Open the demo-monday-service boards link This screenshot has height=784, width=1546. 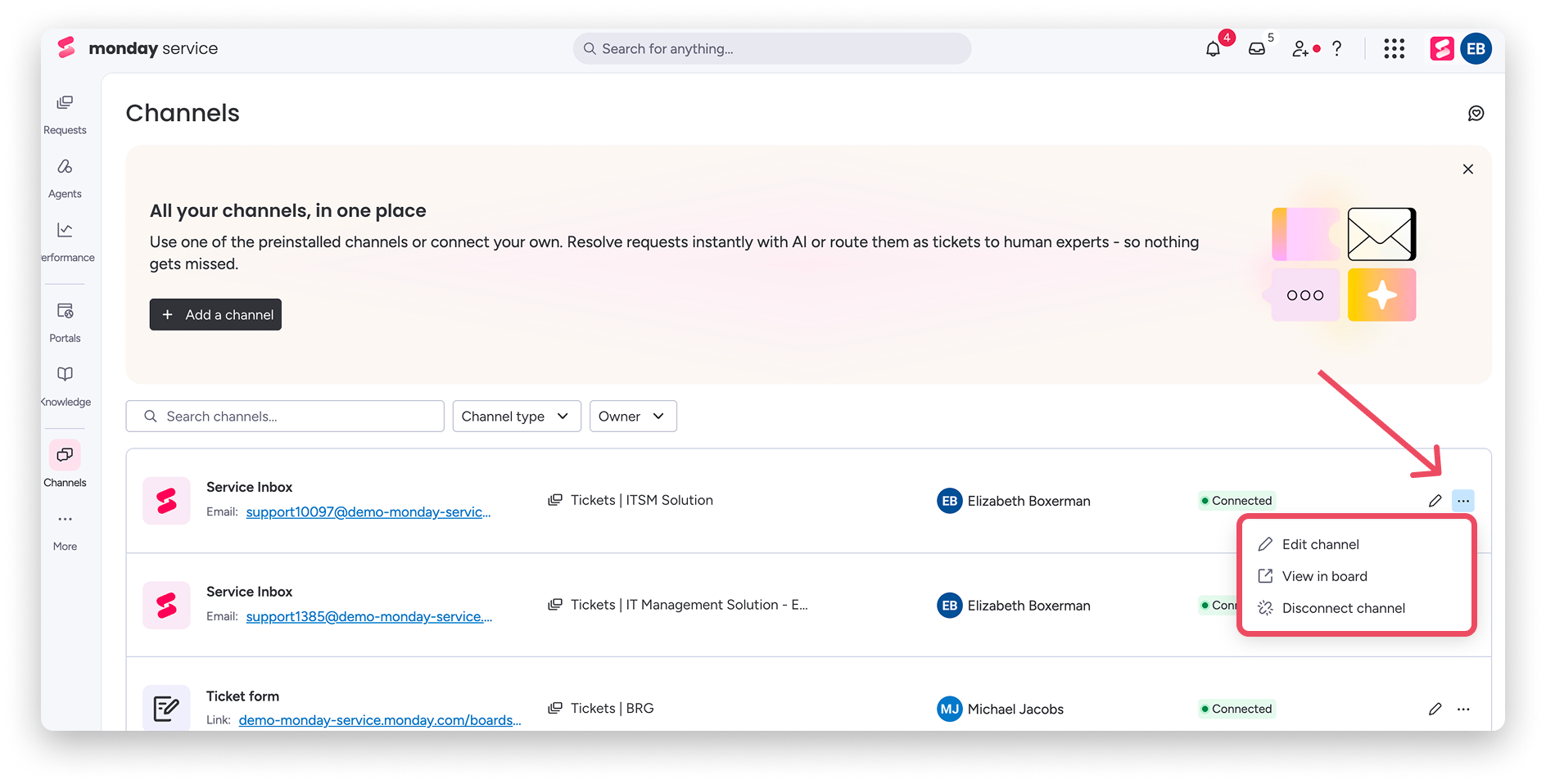380,720
